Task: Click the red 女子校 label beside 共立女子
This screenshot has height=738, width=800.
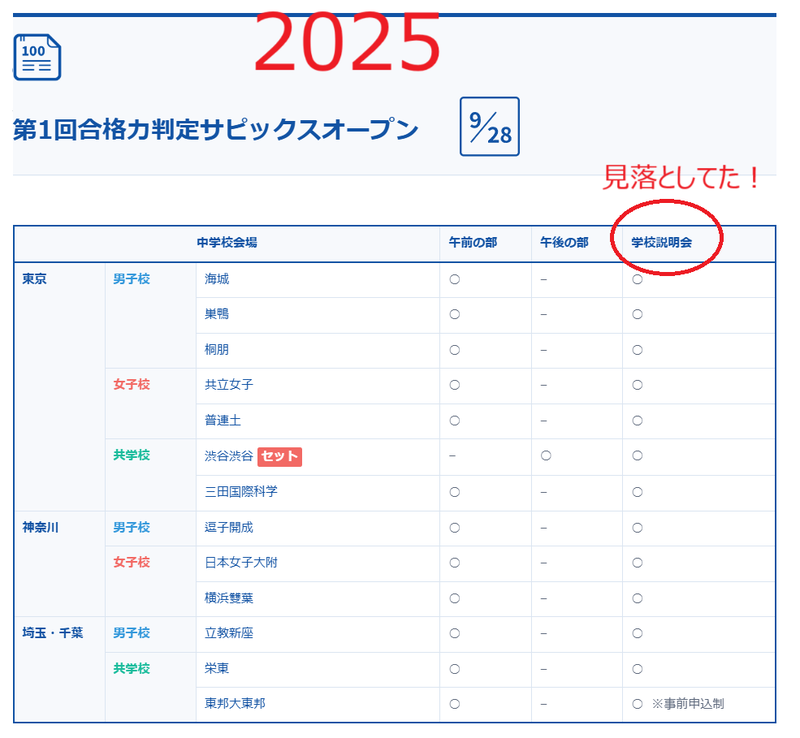Action: [132, 385]
